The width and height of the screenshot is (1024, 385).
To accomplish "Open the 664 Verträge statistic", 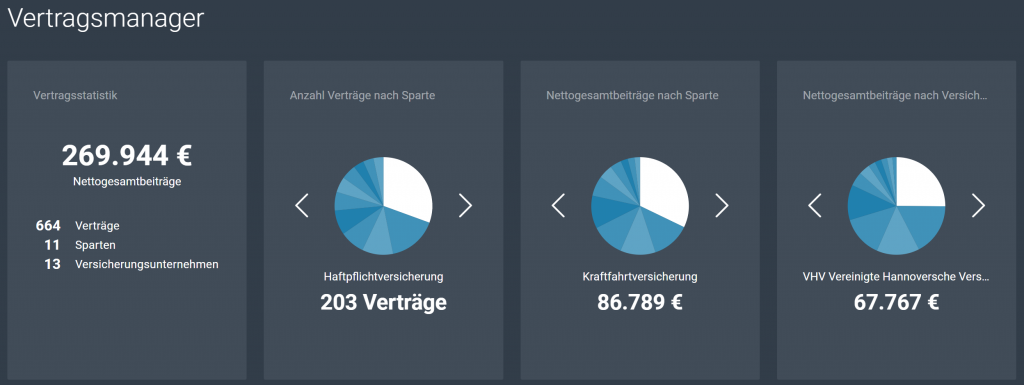I will coord(78,226).
